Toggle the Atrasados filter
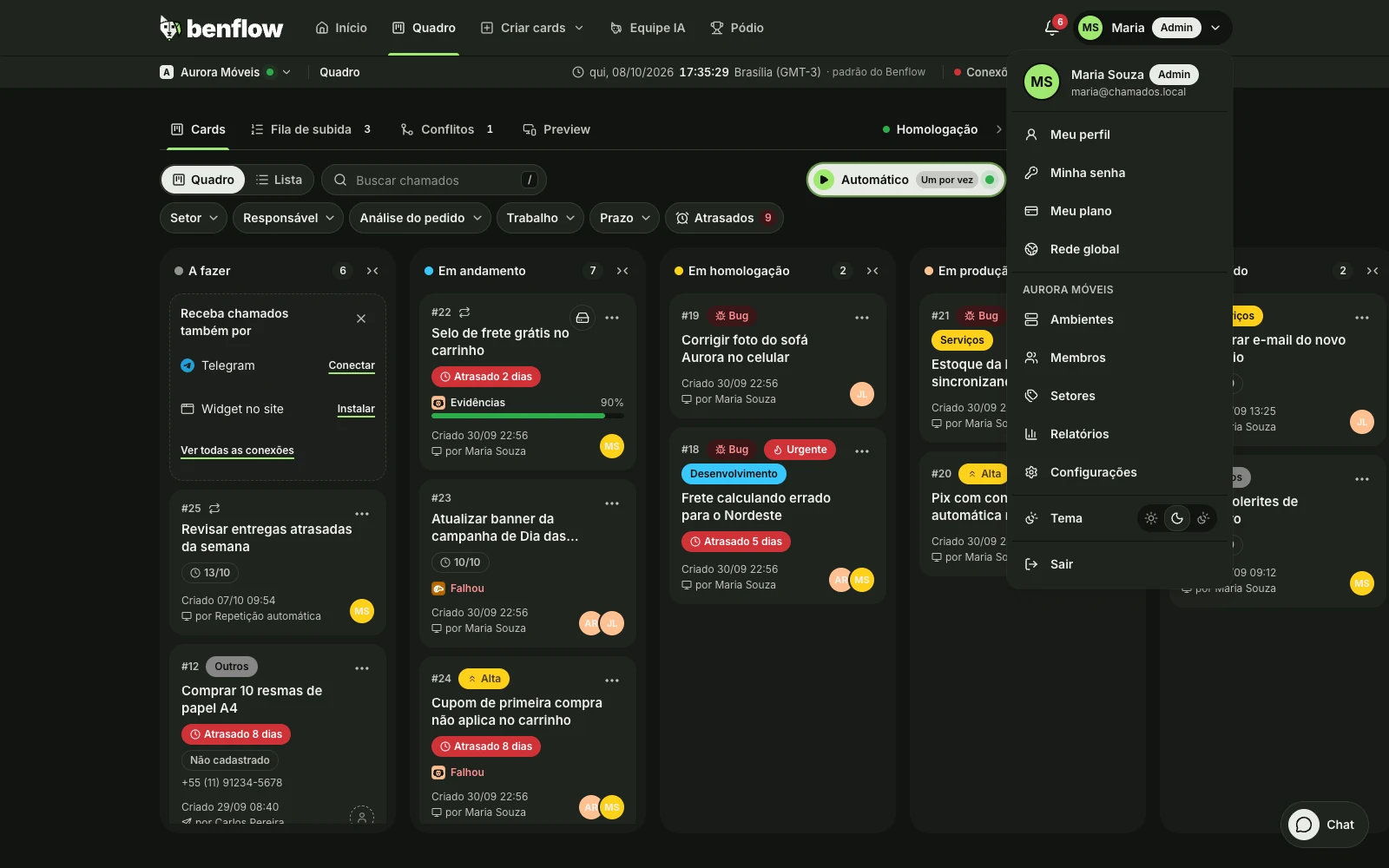Viewport: 1389px width, 868px height. pos(724,218)
